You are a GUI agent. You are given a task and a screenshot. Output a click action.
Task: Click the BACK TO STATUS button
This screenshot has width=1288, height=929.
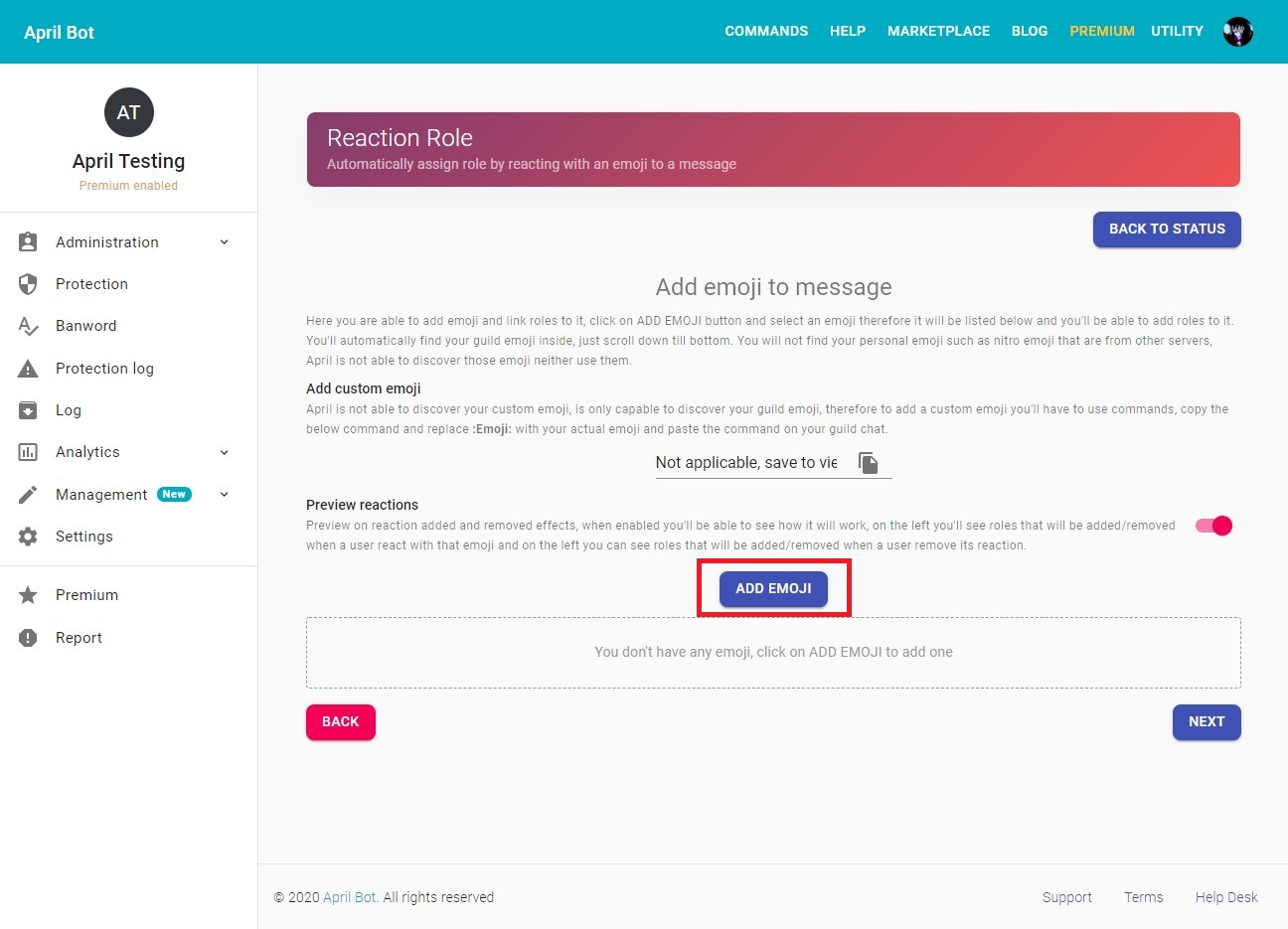[1167, 229]
